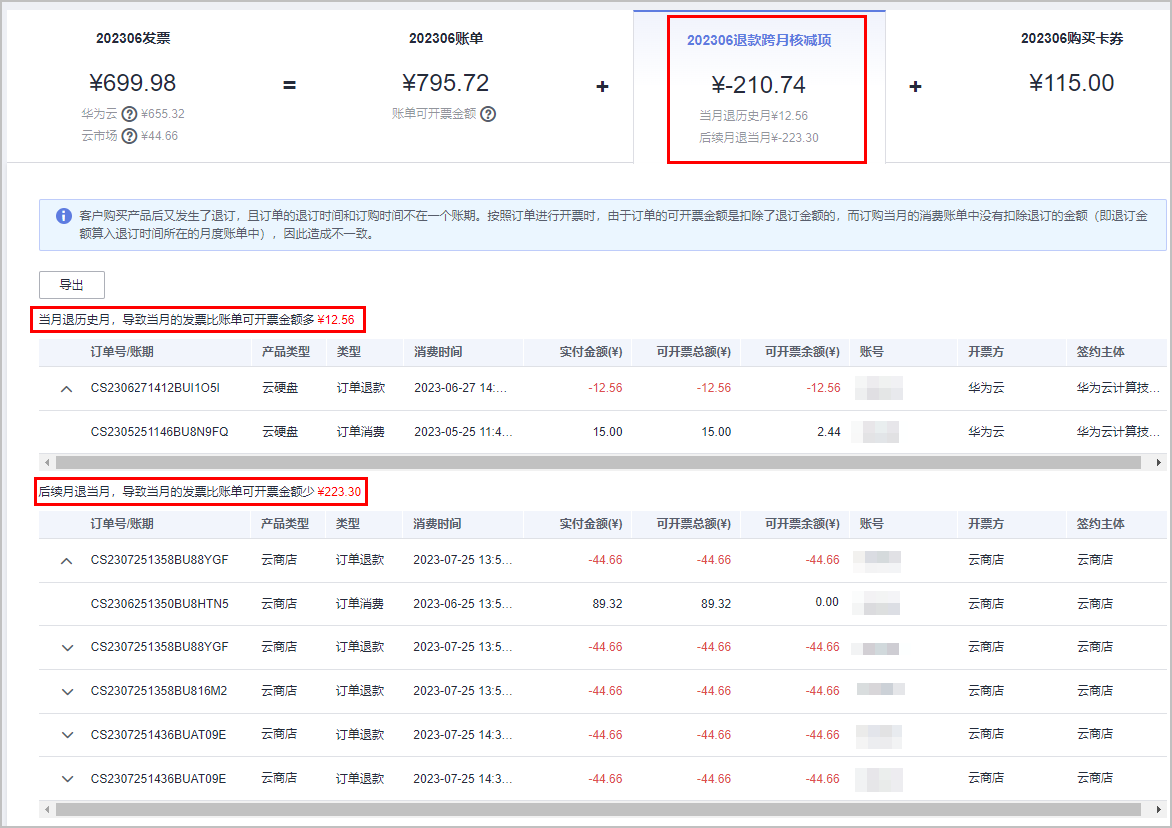Click the horizontal scrollbar of the upper table
This screenshot has height=828, width=1172.
[x=600, y=463]
